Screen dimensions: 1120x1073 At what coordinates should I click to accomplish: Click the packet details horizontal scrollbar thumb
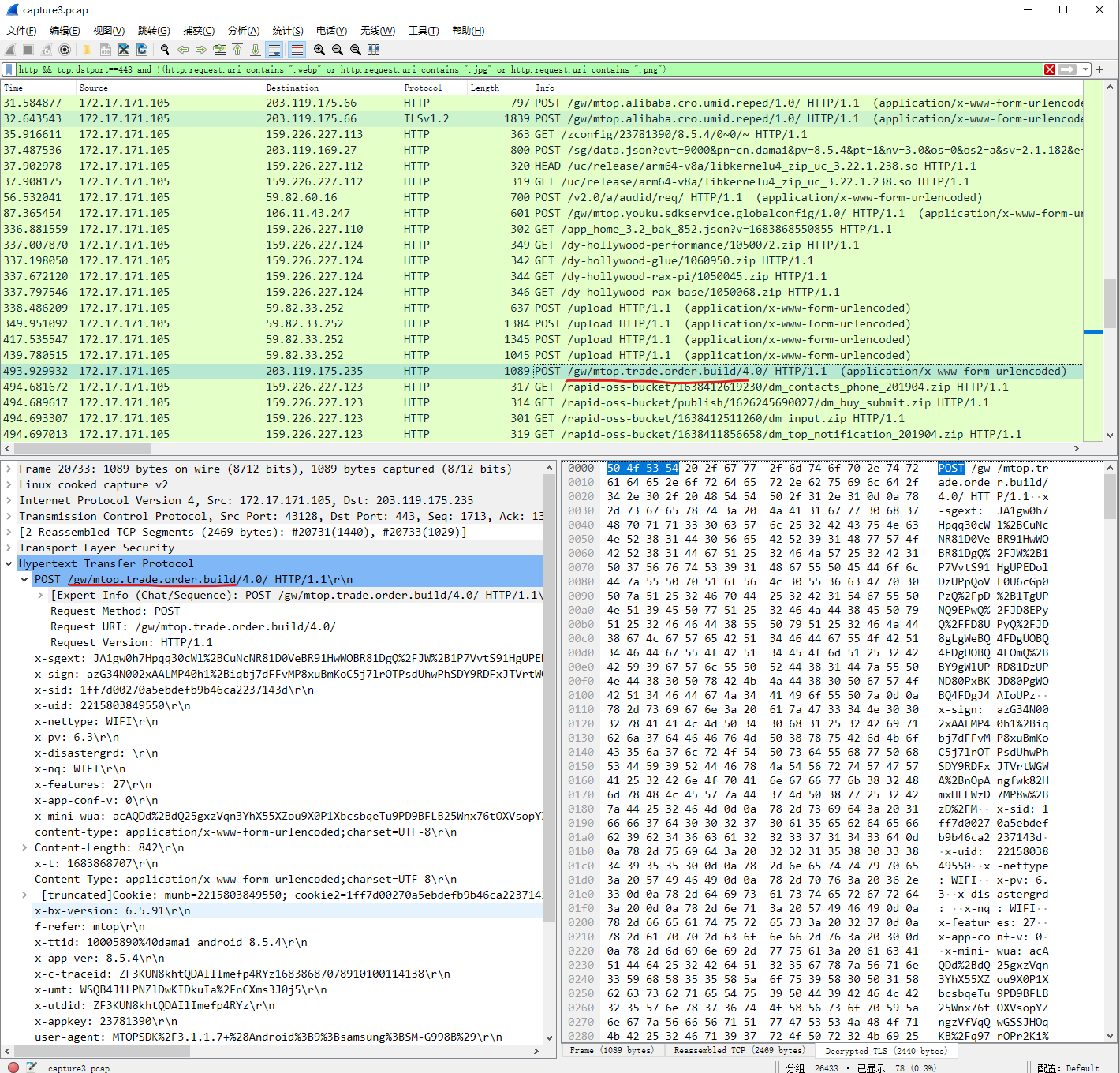click(x=102, y=1051)
